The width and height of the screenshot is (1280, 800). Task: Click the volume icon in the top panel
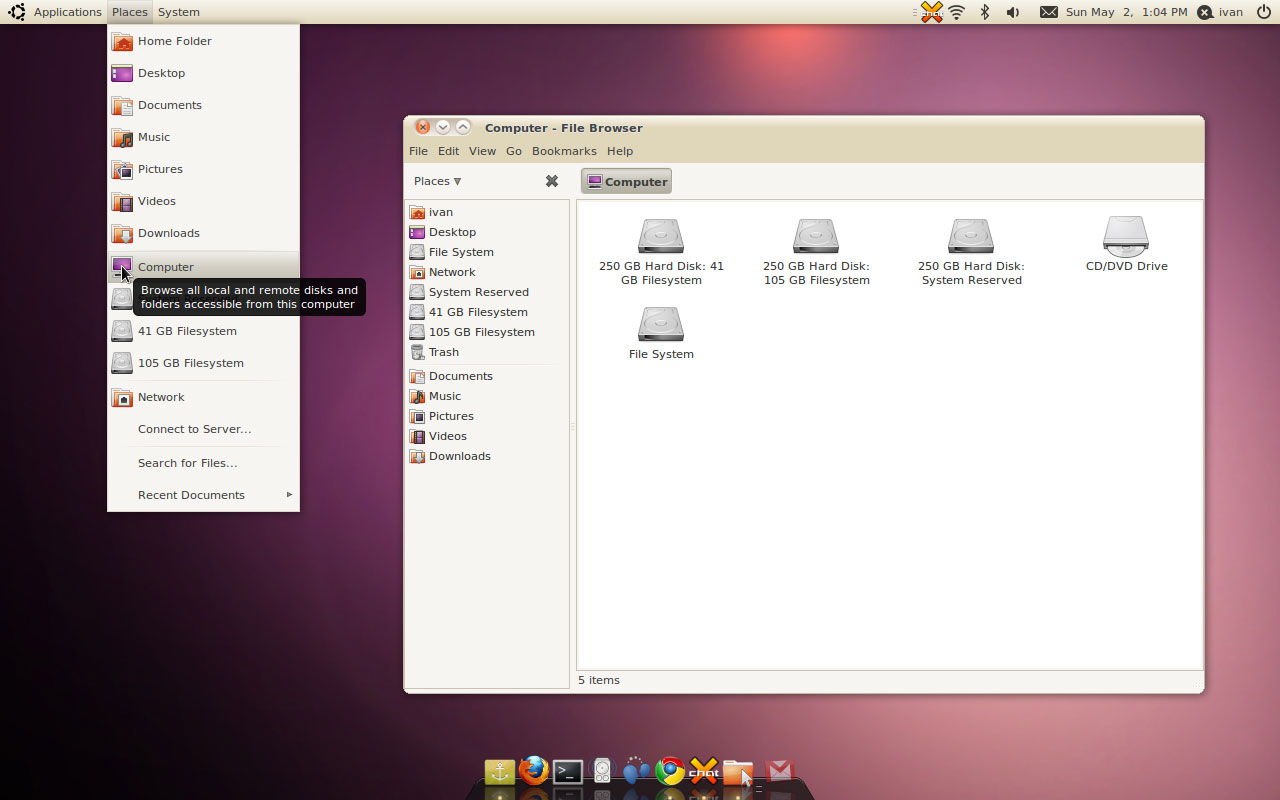(x=1013, y=12)
